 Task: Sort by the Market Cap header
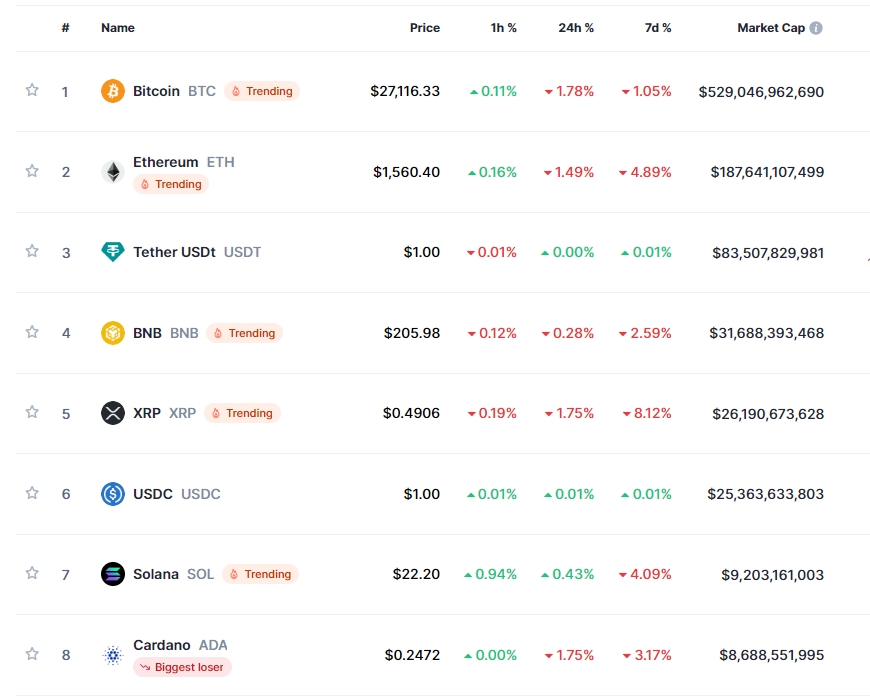coord(770,28)
